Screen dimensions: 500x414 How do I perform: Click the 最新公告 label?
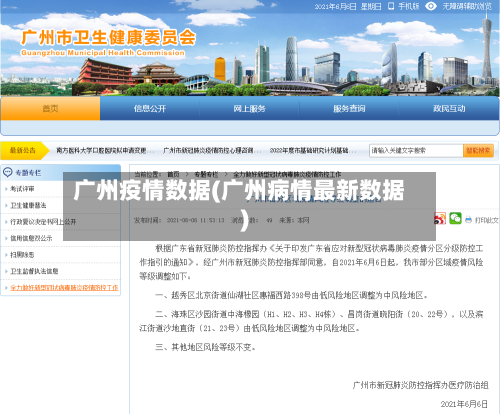click(x=22, y=150)
